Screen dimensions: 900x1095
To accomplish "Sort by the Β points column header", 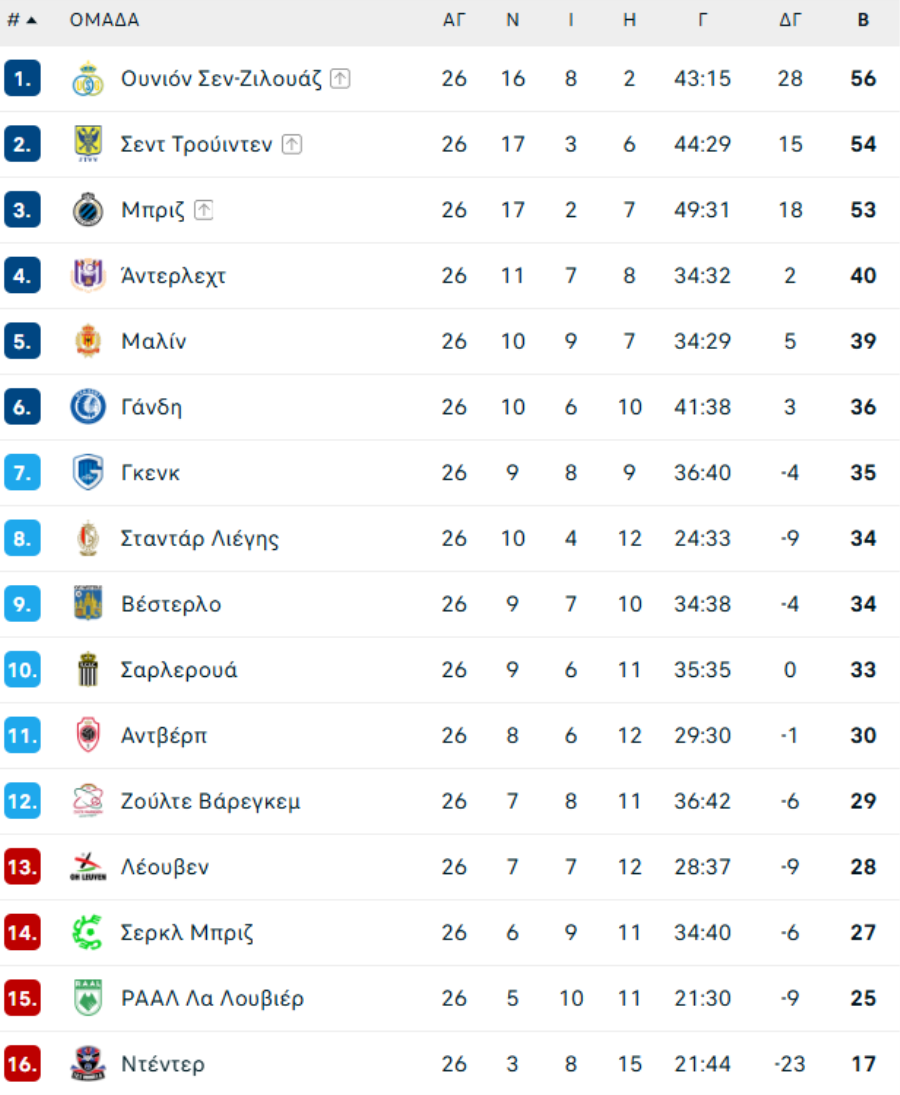I will pyautogui.click(x=863, y=20).
